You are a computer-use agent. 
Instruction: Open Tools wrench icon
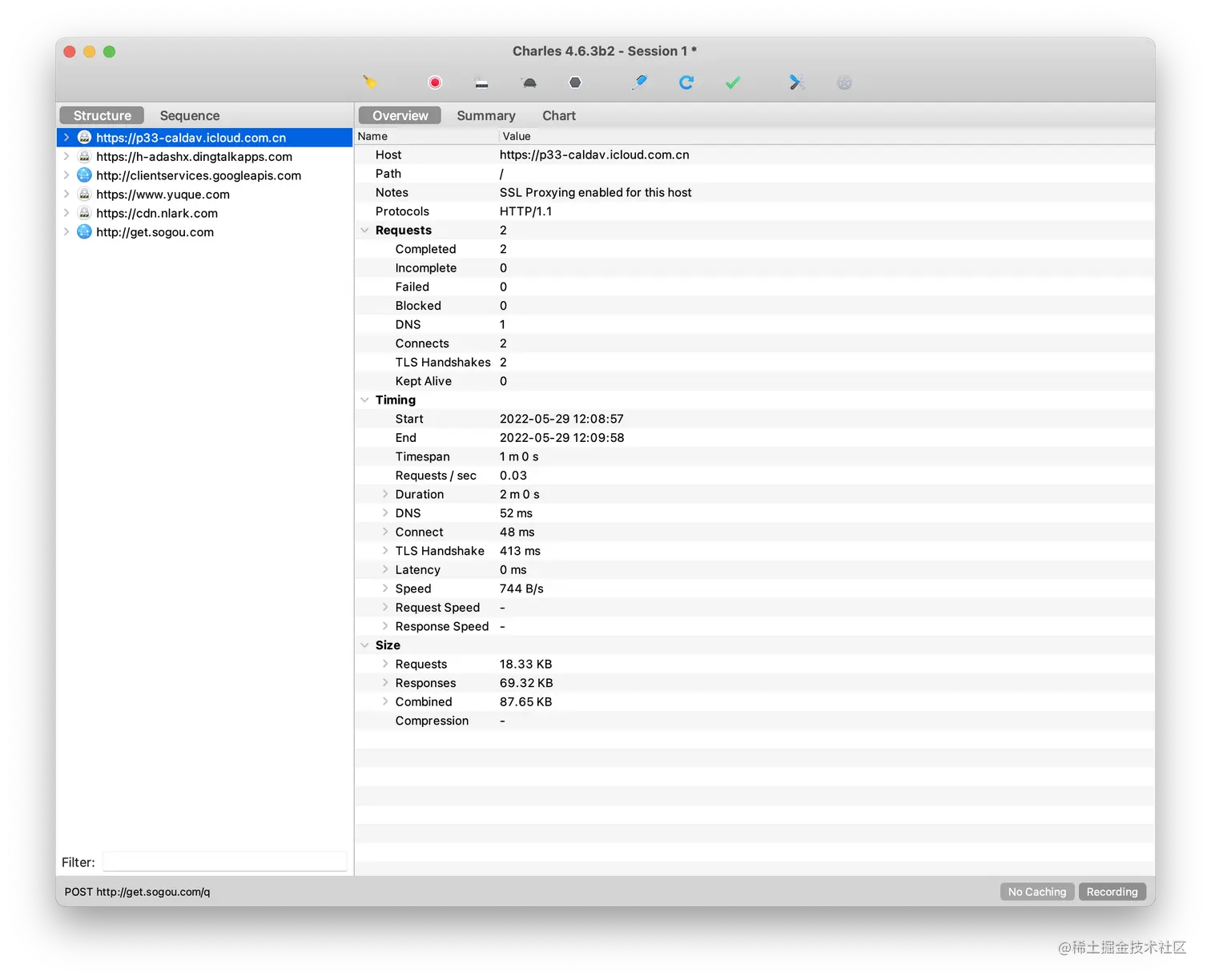797,82
